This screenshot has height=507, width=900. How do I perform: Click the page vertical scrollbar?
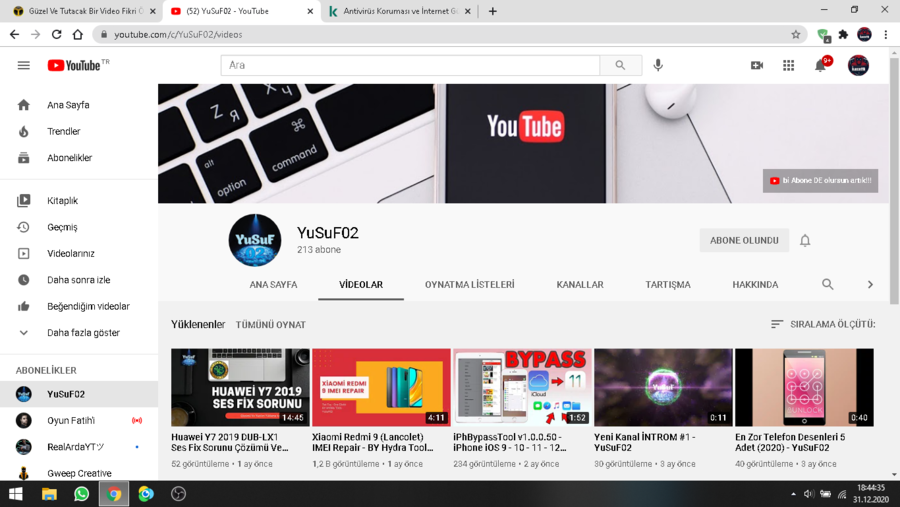894,181
